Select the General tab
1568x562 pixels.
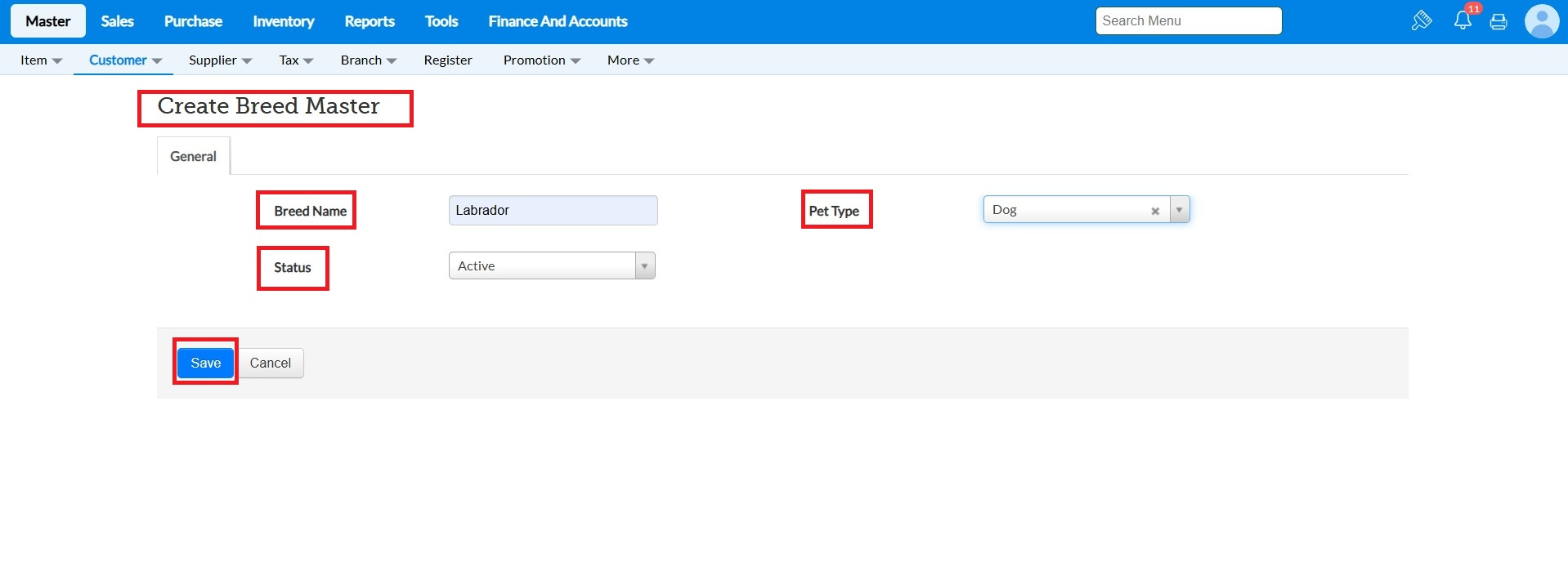point(193,156)
